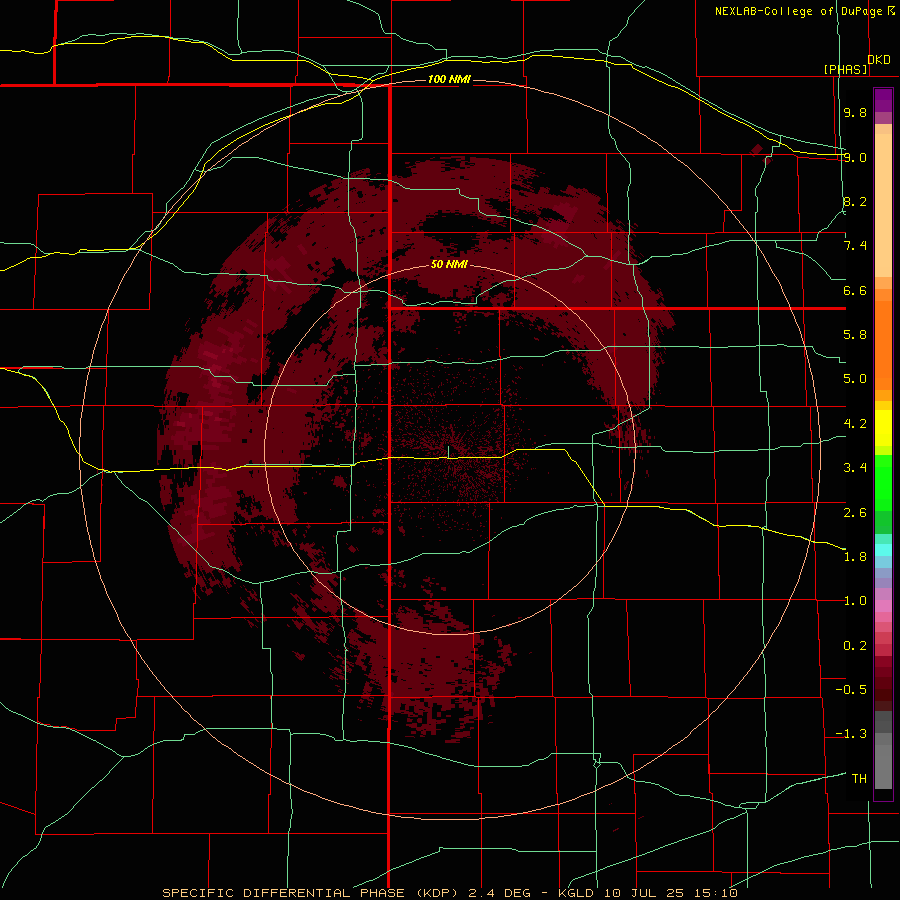Click the 9.8 legend value
The width and height of the screenshot is (900, 900).
[x=855, y=112]
